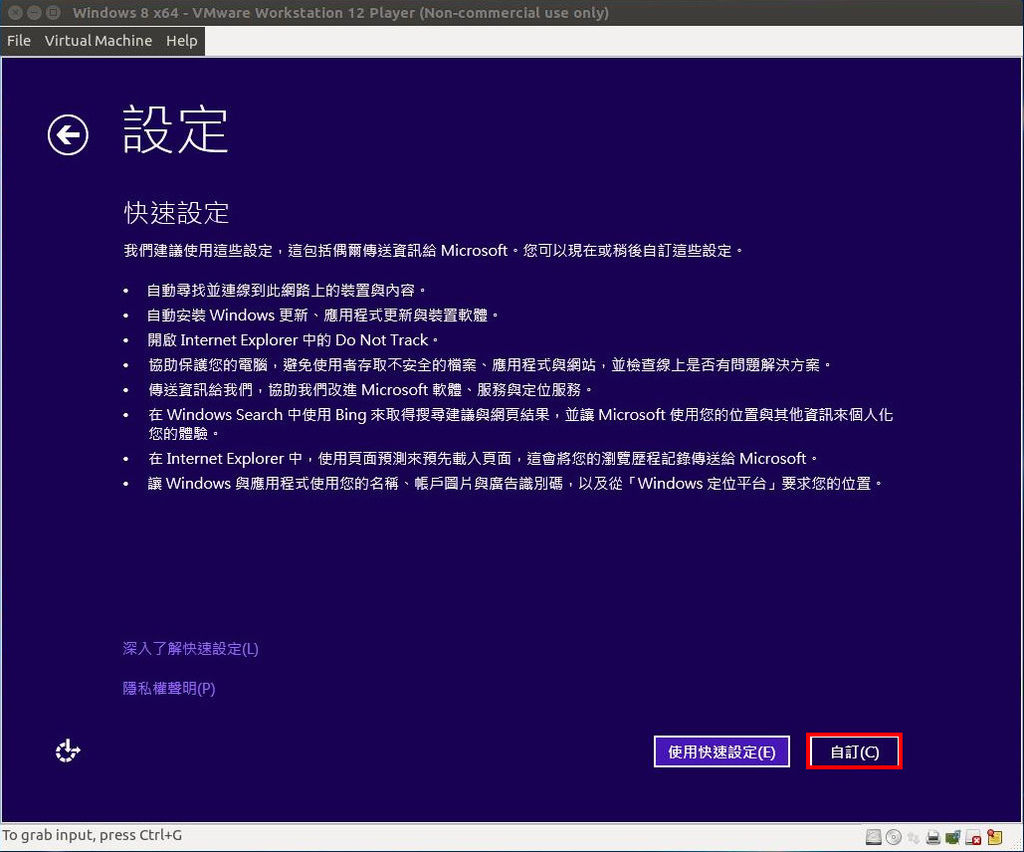Click the bullet starting 傳送資訊給我們
Screen dimensions: 1024x852
[x=370, y=390]
